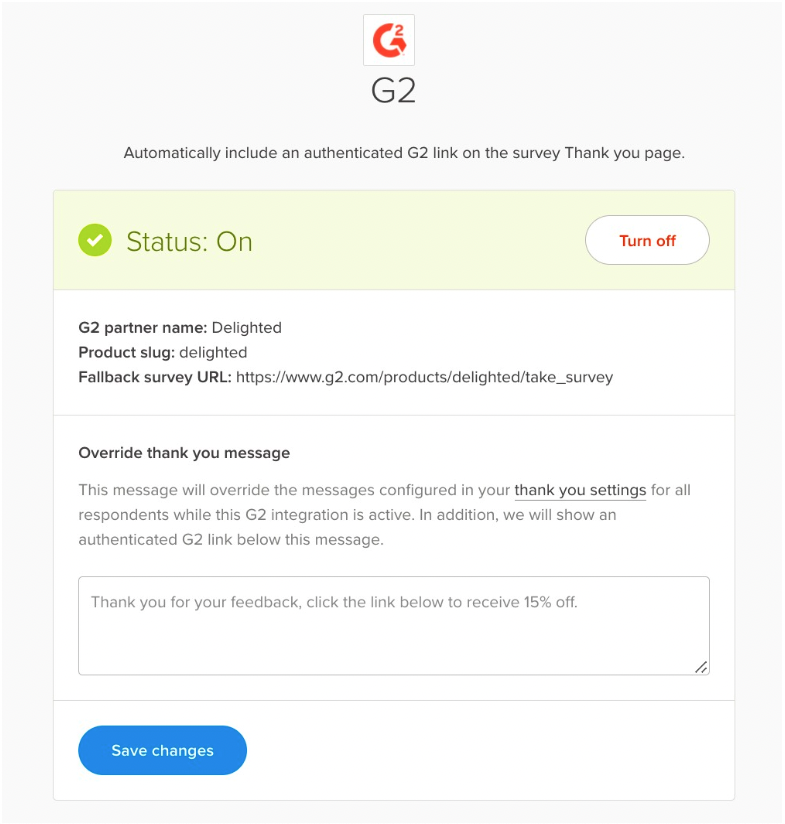Save changes to the integration

pos(162,750)
